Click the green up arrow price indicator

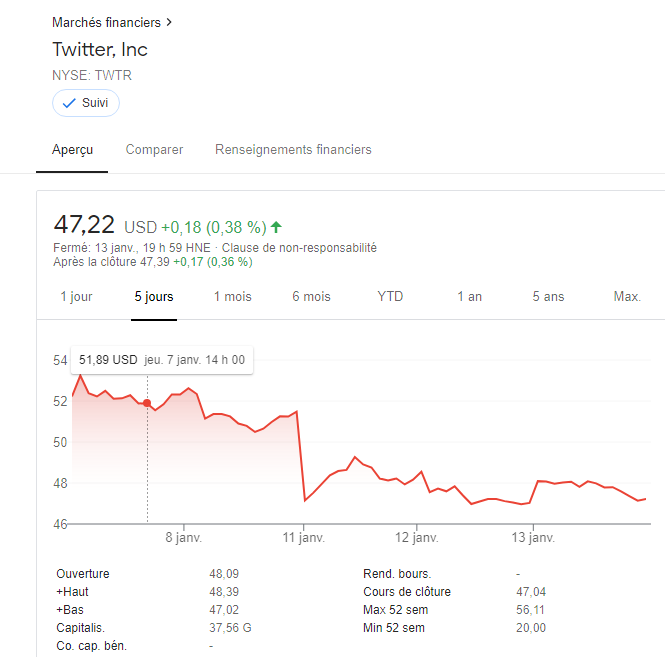tap(276, 227)
